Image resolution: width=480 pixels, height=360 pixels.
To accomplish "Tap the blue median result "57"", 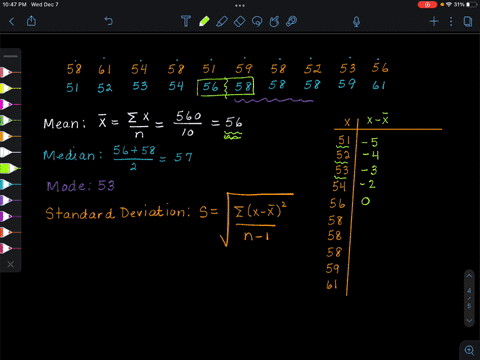I will pyautogui.click(x=183, y=157).
